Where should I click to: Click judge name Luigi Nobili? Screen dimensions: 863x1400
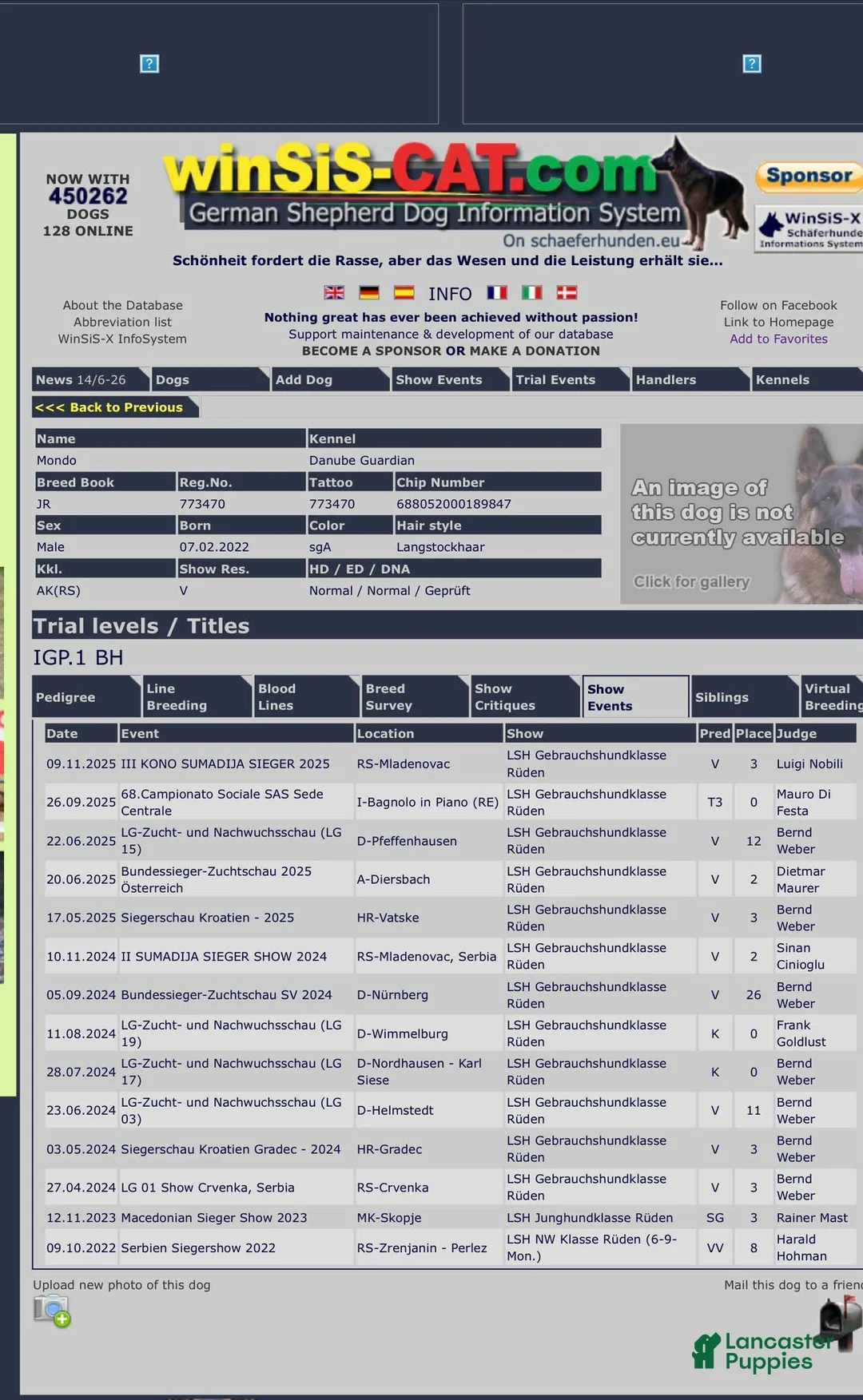[x=809, y=763]
